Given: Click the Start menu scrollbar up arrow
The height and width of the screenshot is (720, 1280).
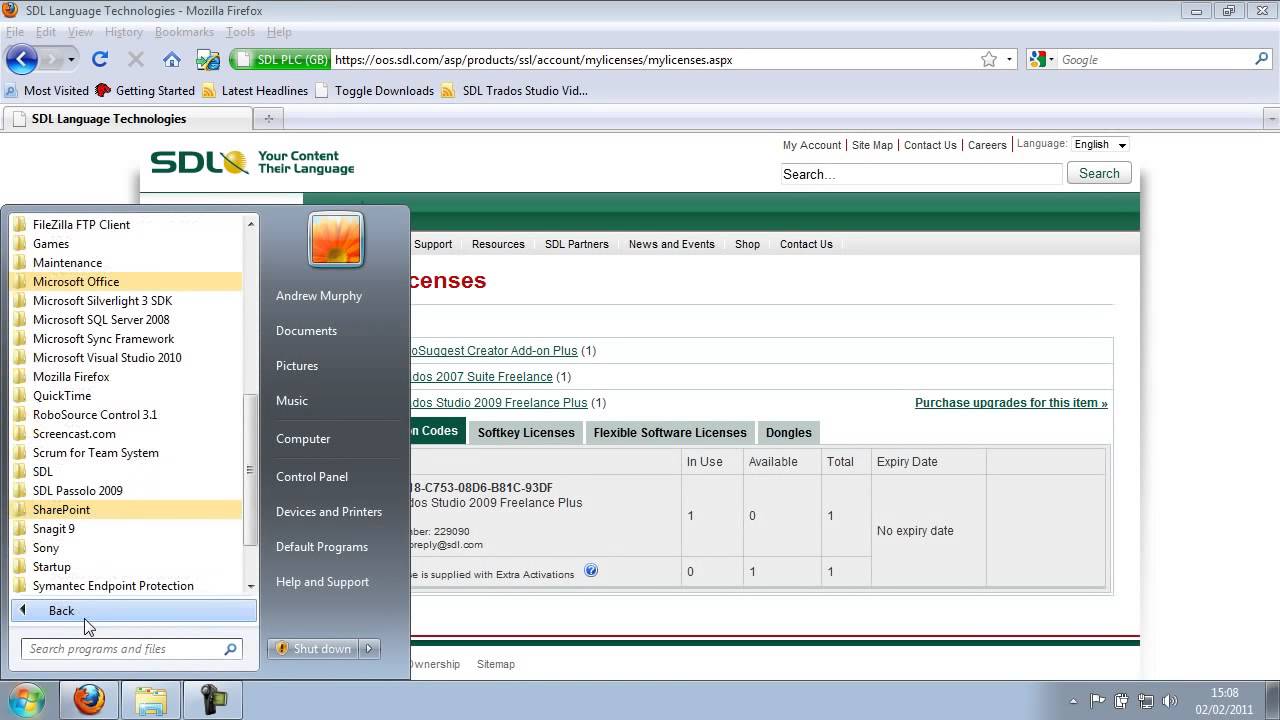Looking at the screenshot, I should [x=251, y=224].
